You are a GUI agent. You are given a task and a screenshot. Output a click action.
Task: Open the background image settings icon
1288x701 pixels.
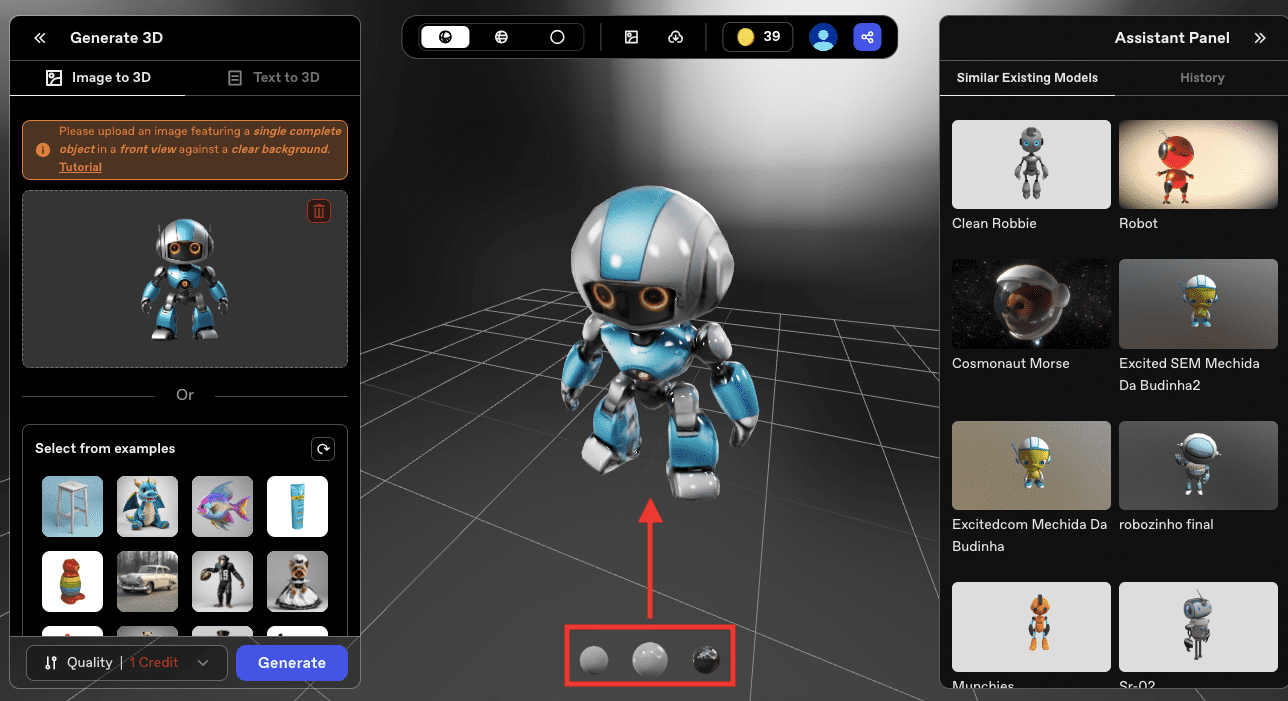[631, 36]
